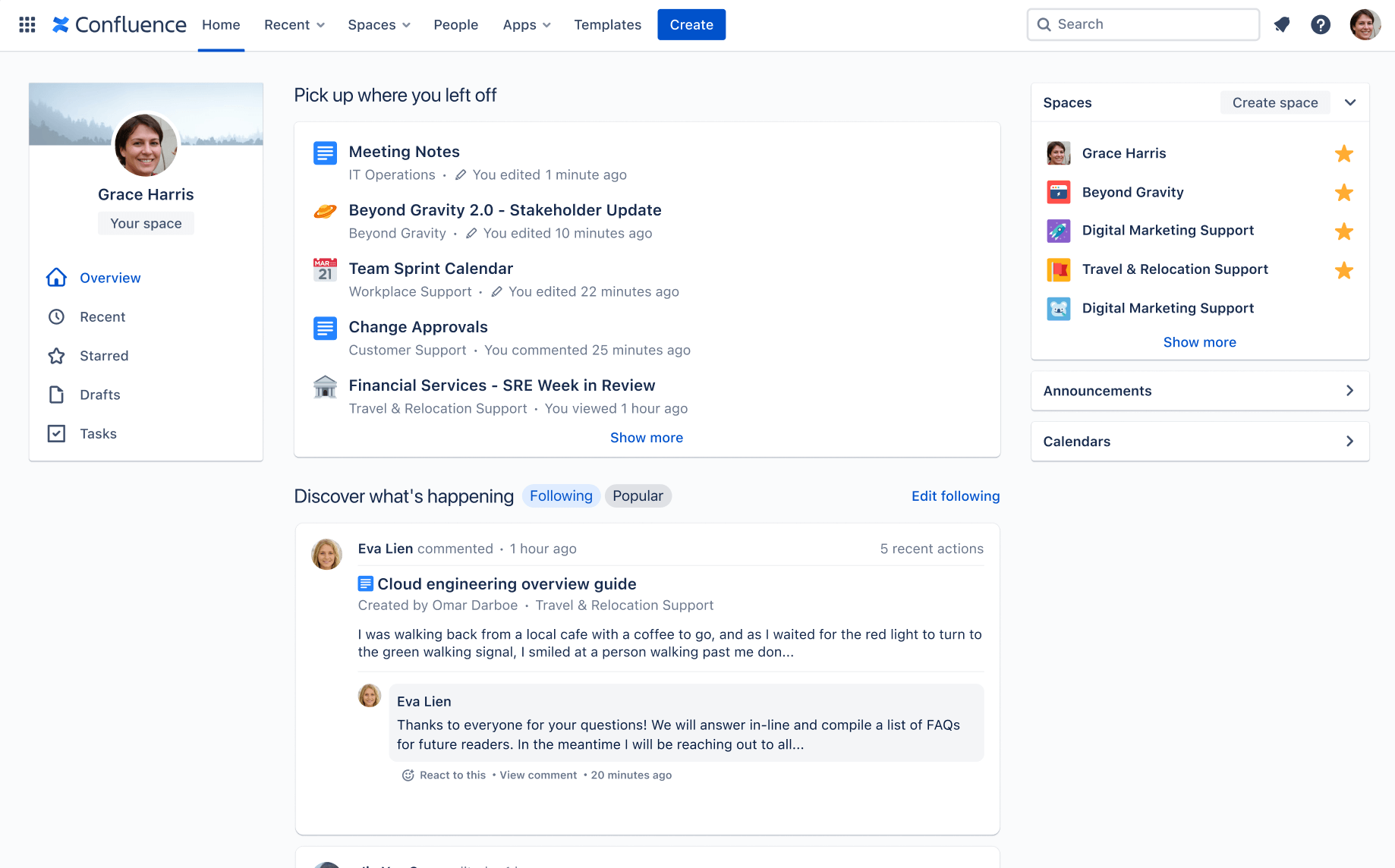Viewport: 1395px width, 868px height.
Task: Open the Drafts sidebar icon
Action: (x=56, y=394)
